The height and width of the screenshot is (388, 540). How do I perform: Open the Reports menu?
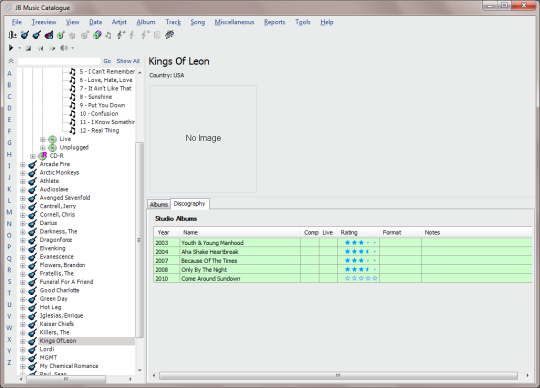(274, 22)
